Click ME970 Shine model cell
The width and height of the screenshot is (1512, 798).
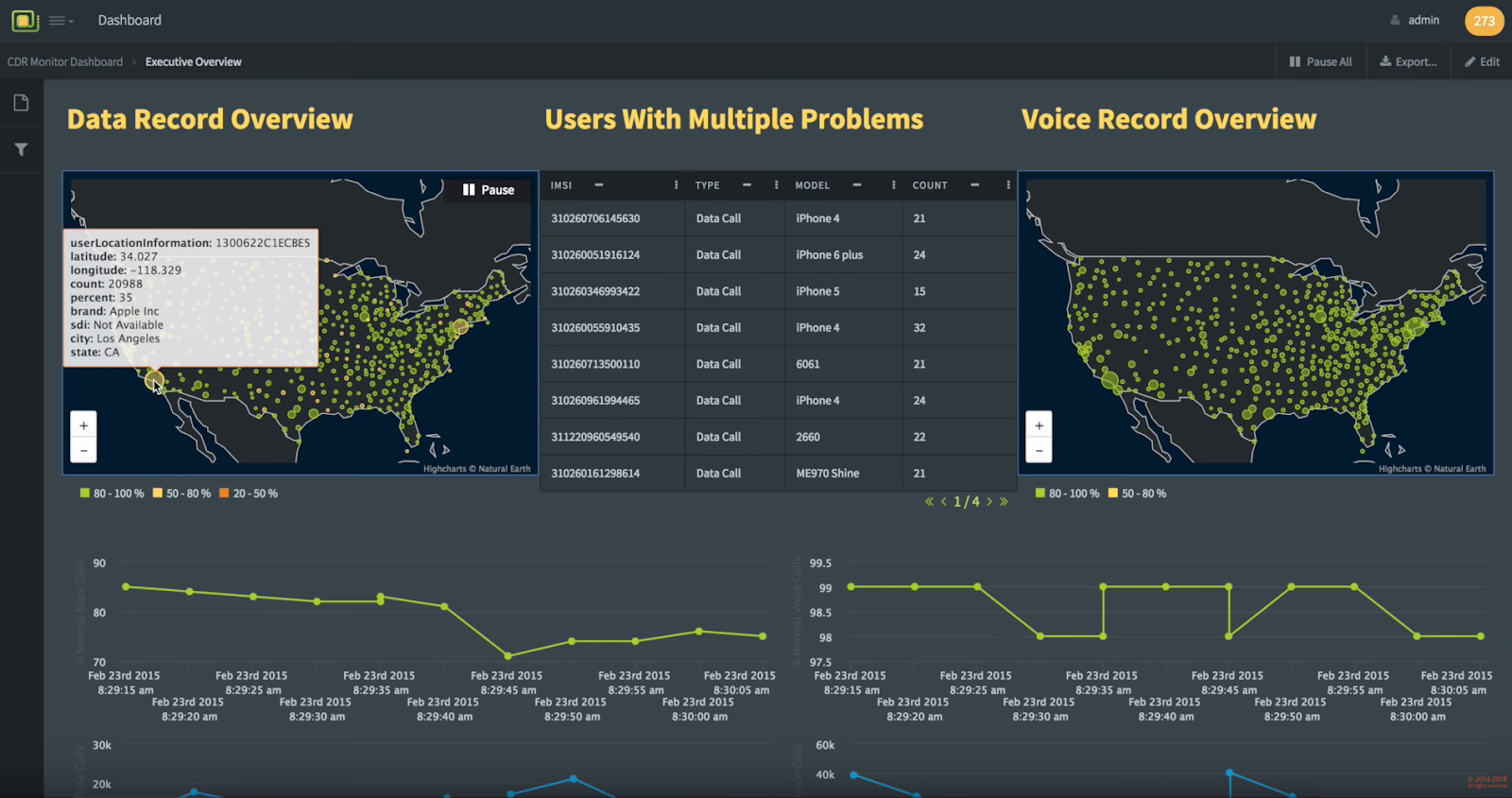843,474
